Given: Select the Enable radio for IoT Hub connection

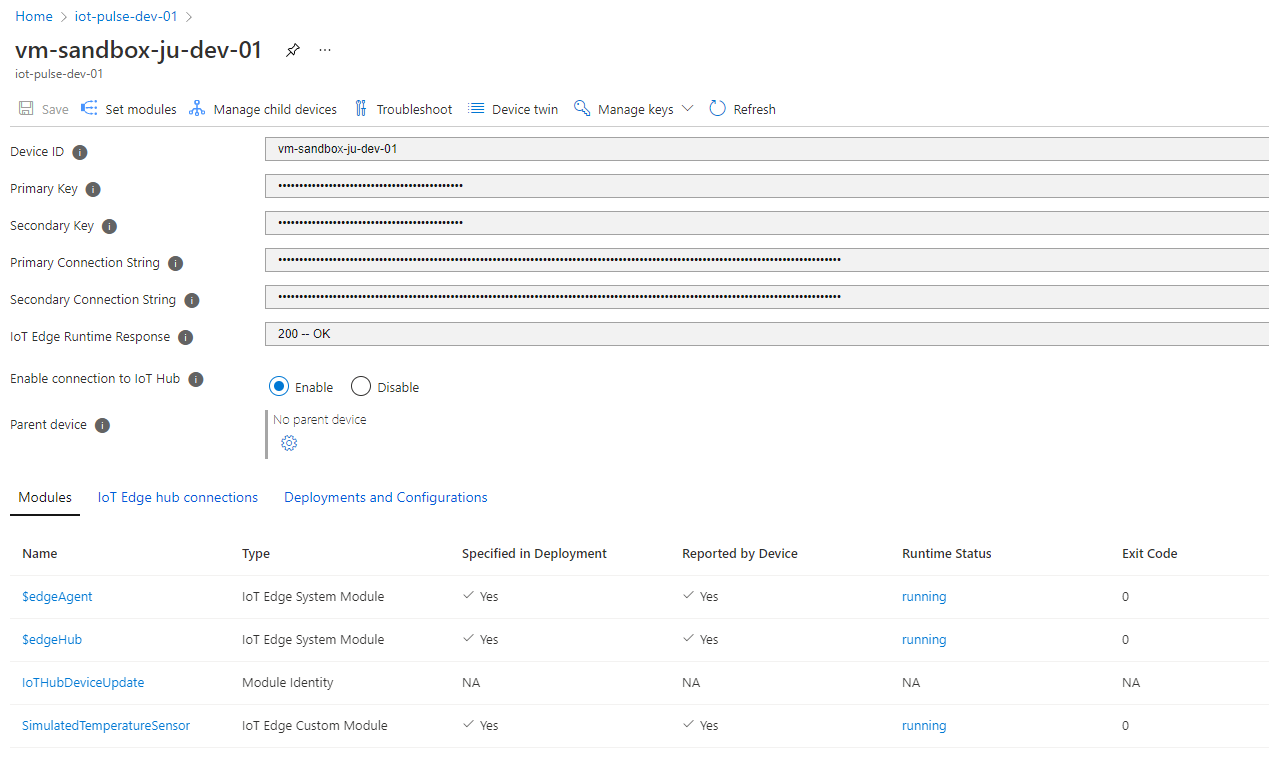Looking at the screenshot, I should click(x=278, y=386).
